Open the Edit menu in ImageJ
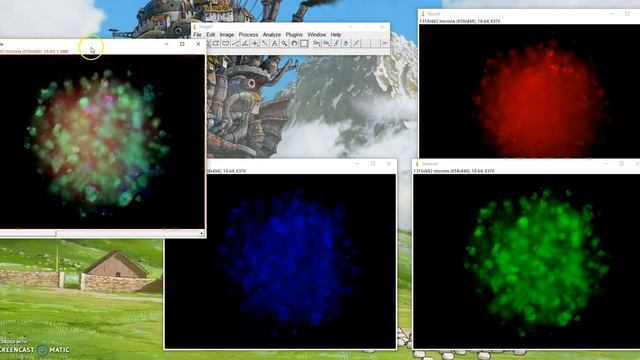Image resolution: width=640 pixels, height=360 pixels. coord(211,35)
